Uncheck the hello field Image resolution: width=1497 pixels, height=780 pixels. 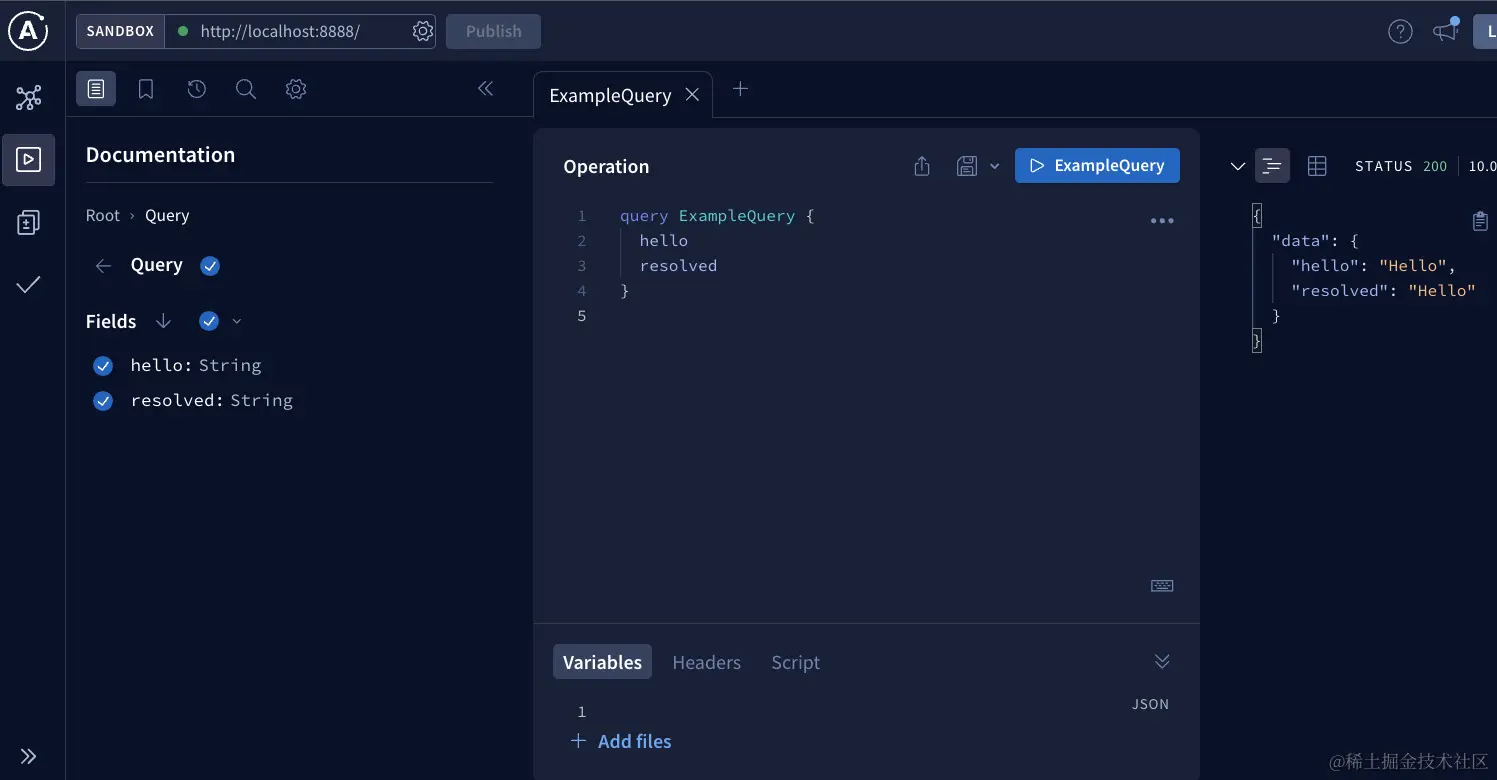click(103, 366)
